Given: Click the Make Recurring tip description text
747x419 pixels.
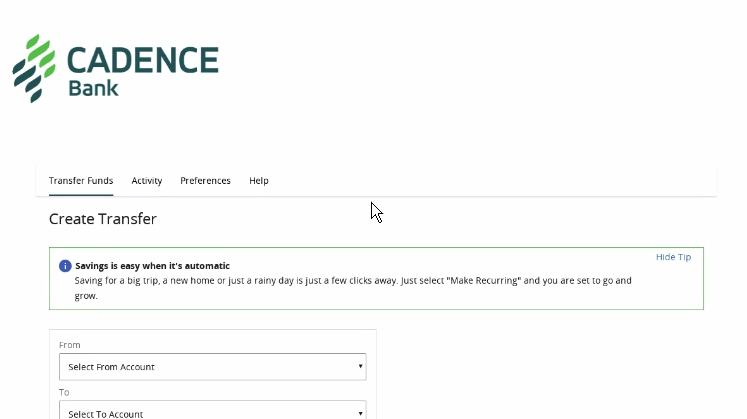Looking at the screenshot, I should 353,288.
